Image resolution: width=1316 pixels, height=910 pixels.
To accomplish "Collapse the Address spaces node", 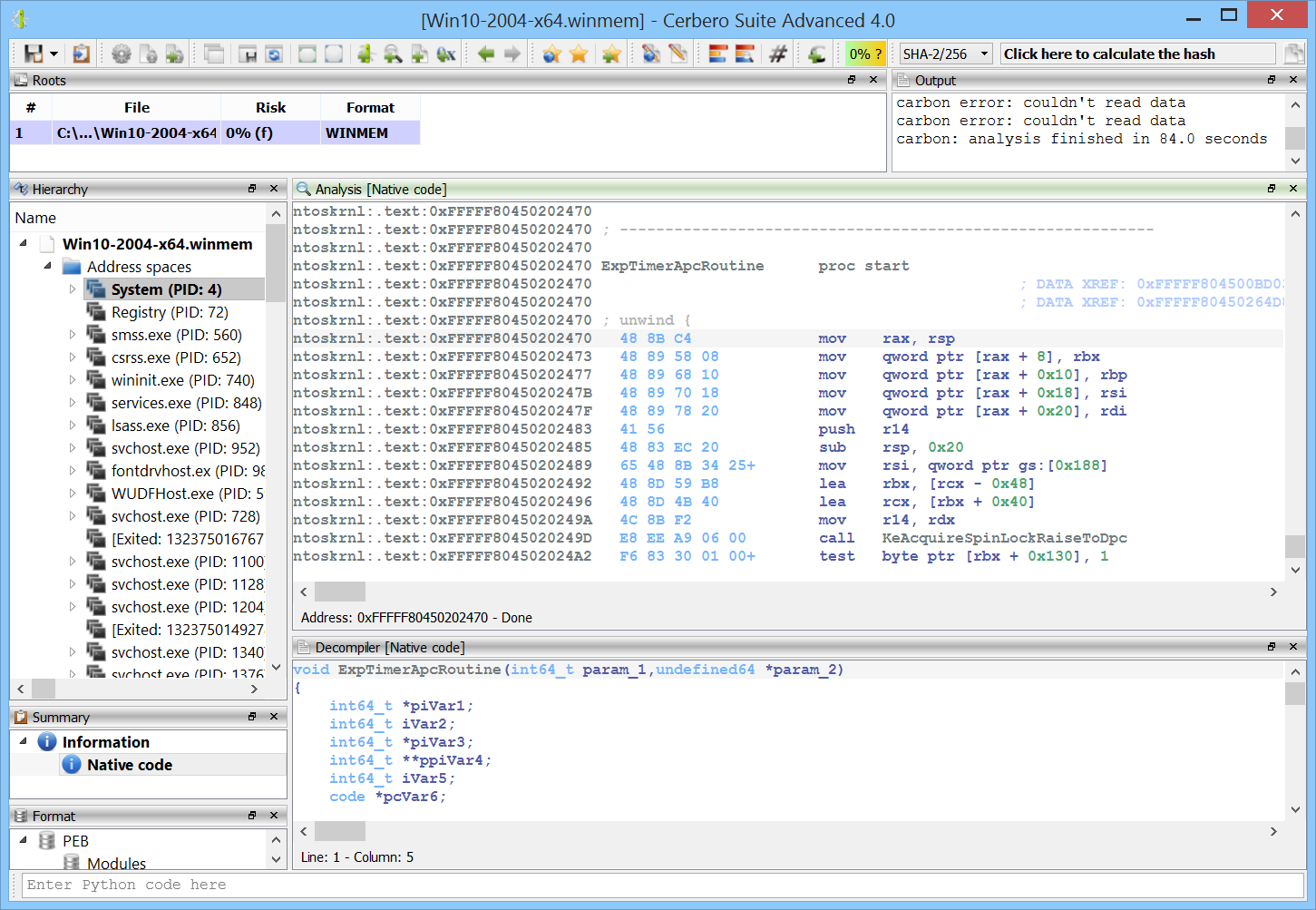I will pyautogui.click(x=48, y=266).
